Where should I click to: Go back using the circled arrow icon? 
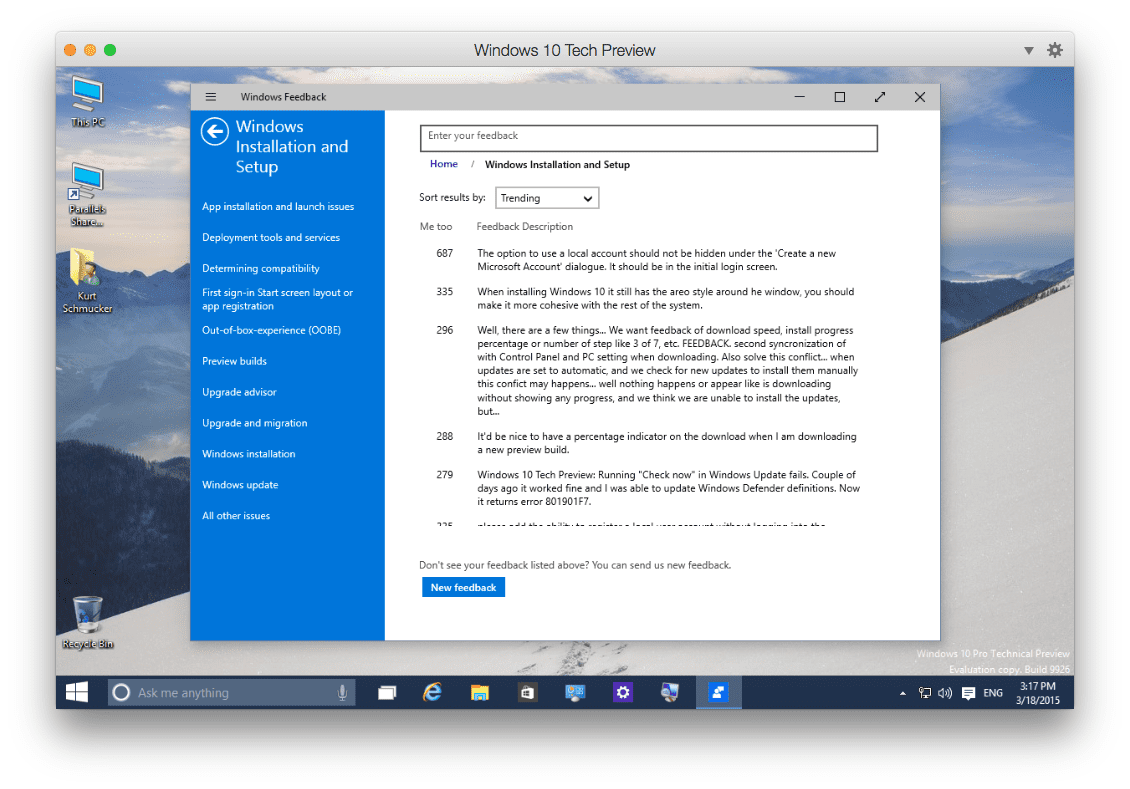(x=215, y=132)
